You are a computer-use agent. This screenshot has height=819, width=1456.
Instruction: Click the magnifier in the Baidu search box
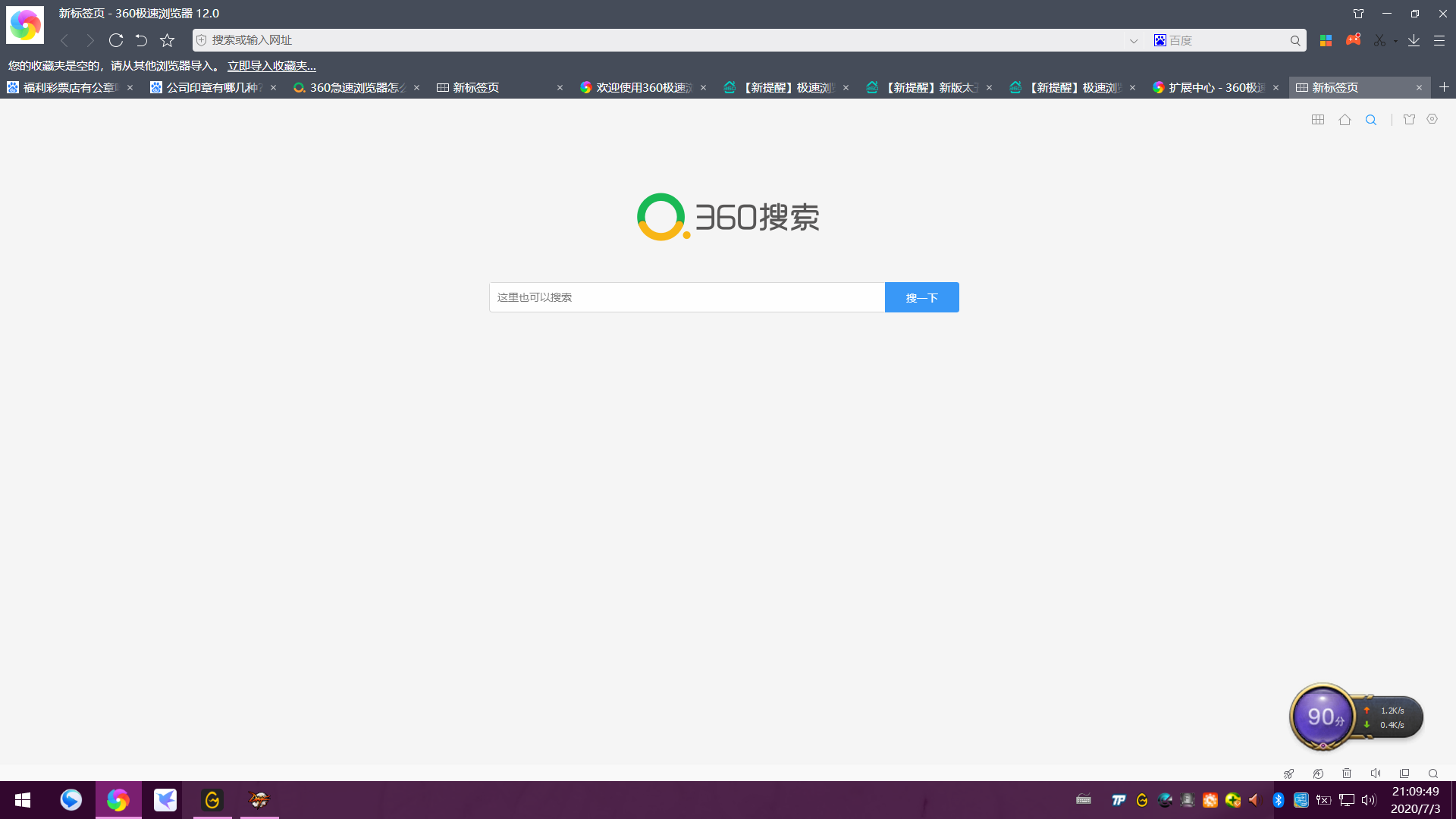coord(1295,41)
